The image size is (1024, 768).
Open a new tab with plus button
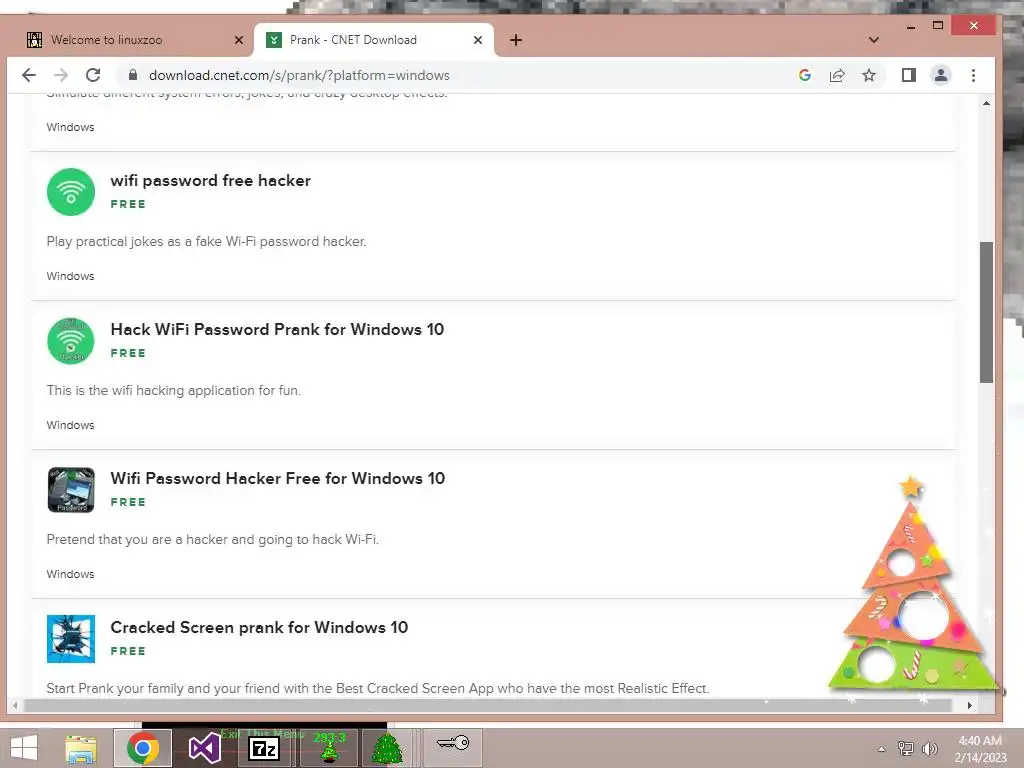tap(516, 40)
